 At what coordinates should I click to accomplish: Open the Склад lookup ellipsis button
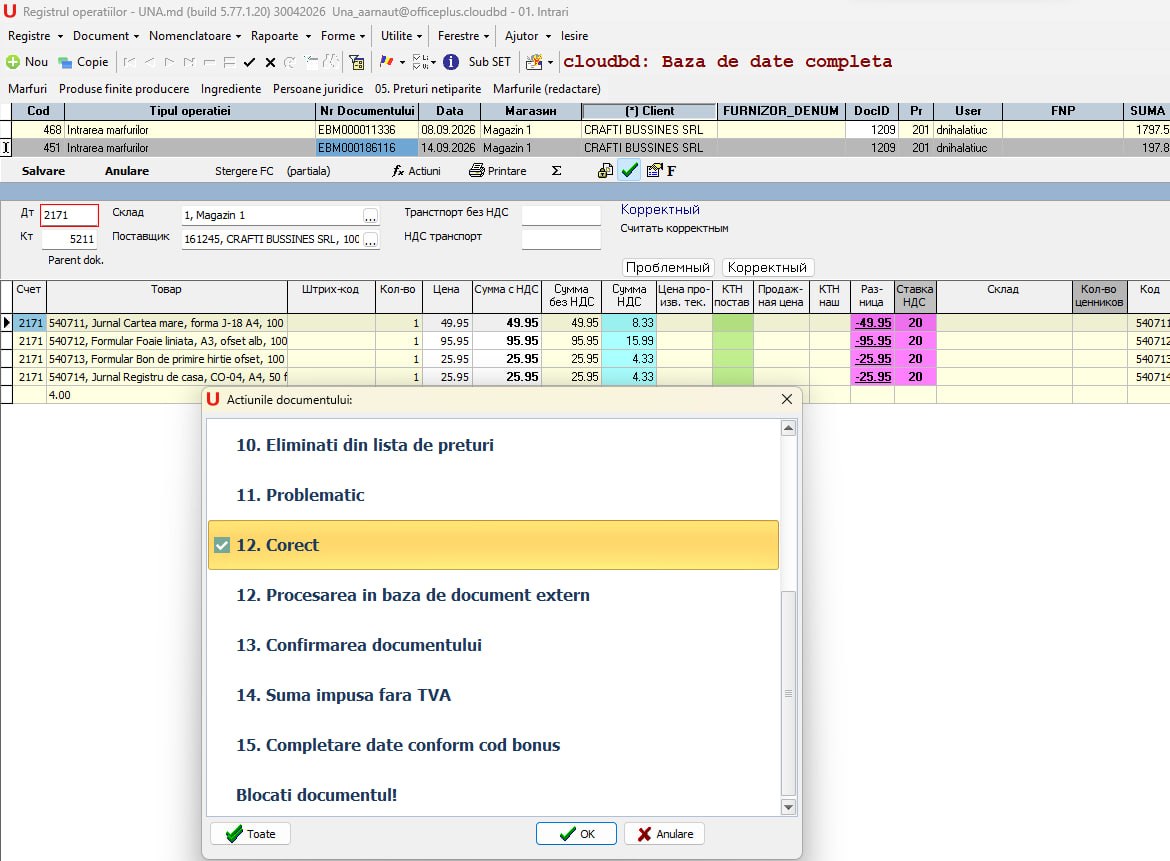click(x=370, y=216)
